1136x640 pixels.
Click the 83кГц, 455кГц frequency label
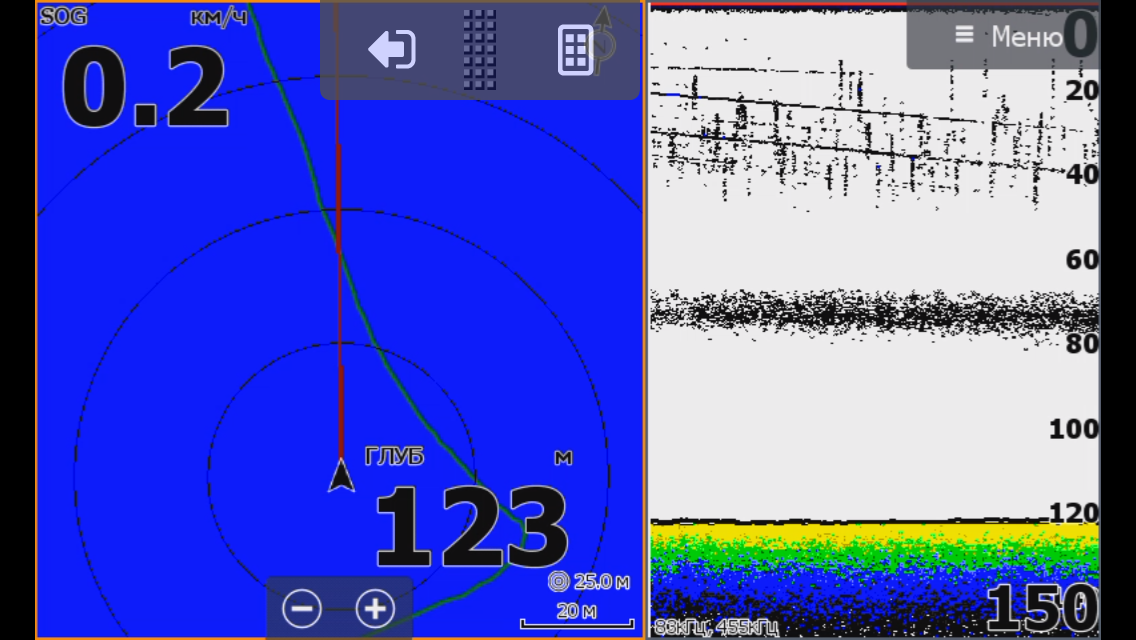click(716, 627)
